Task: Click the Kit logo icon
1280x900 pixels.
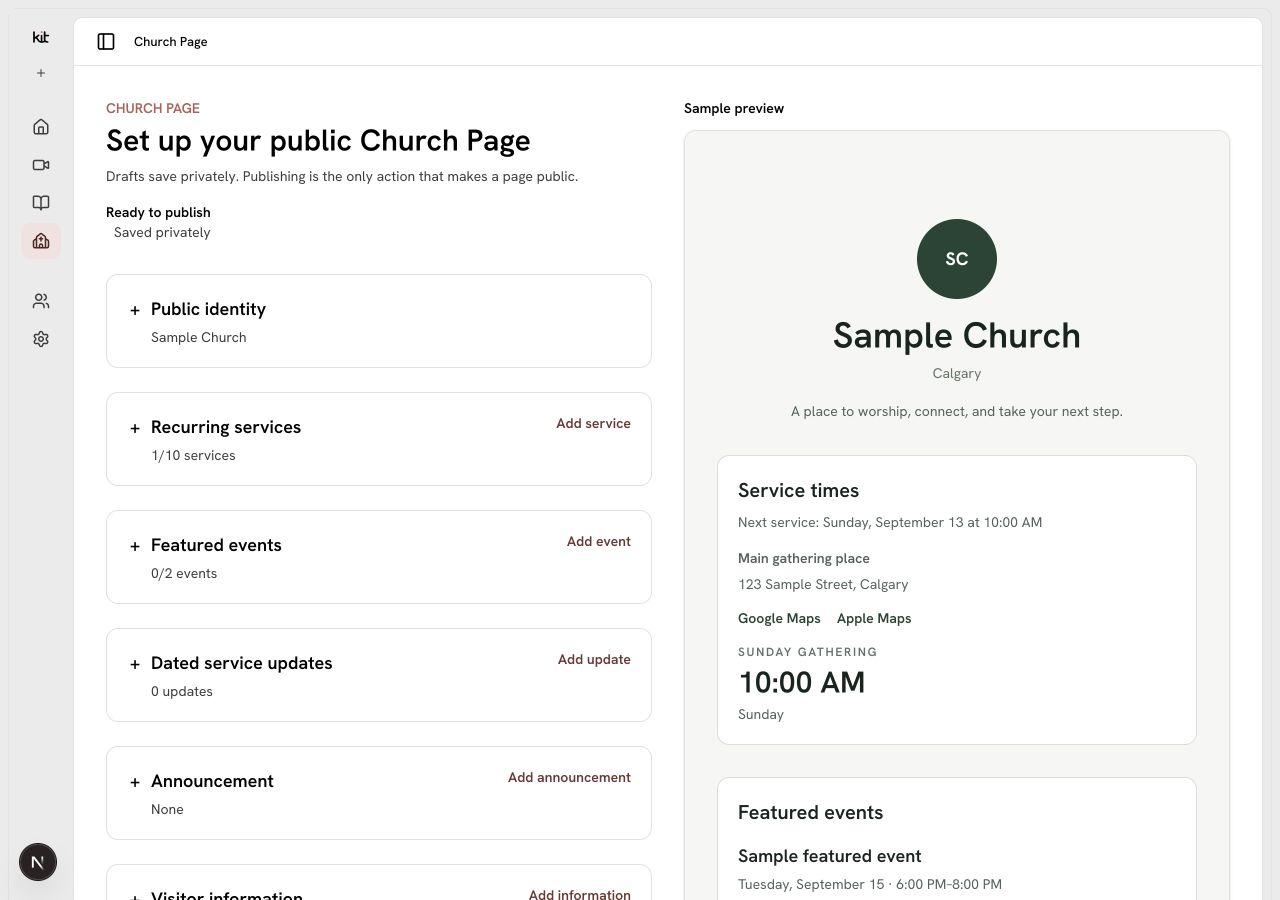Action: click(x=41, y=37)
